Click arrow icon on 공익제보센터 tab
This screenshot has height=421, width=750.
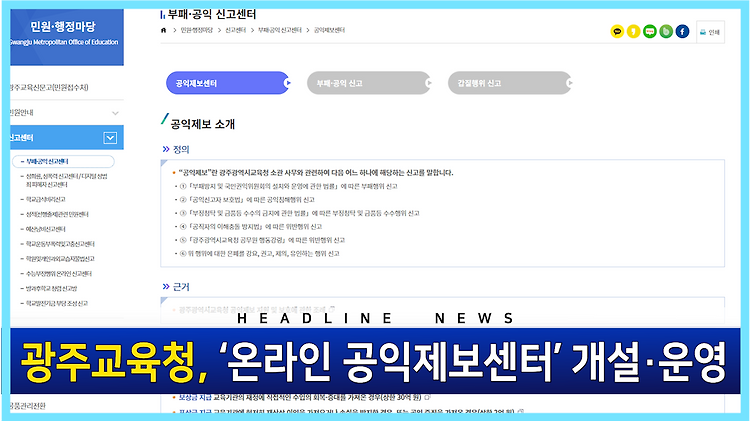click(287, 83)
